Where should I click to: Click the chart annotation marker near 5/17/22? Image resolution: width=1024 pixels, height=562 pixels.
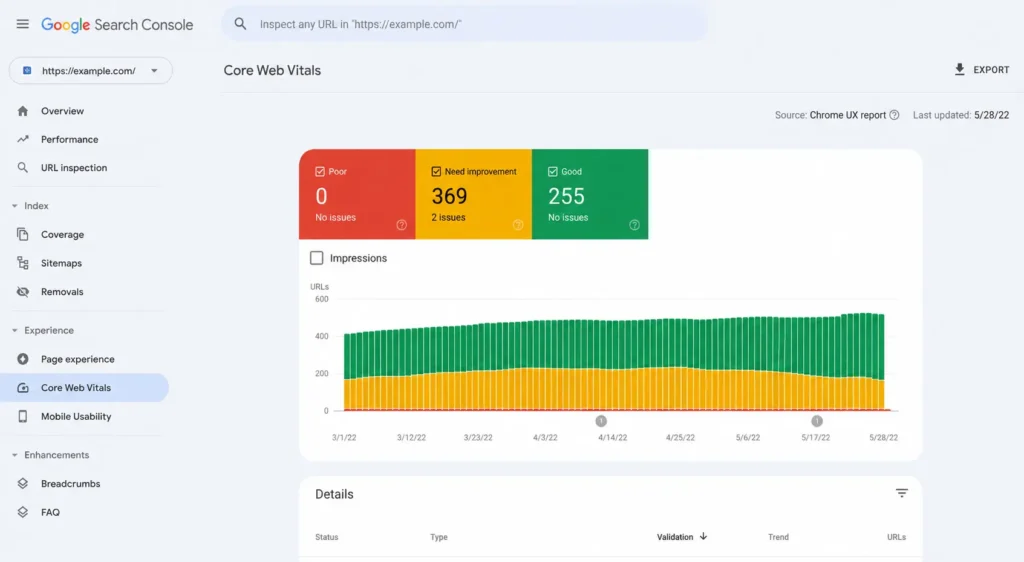(x=816, y=421)
